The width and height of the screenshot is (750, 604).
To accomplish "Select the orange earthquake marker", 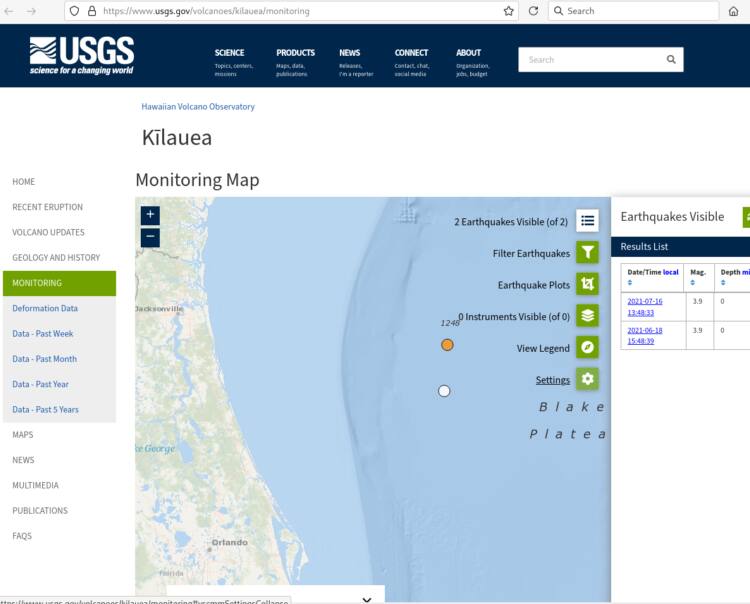I will [x=447, y=345].
